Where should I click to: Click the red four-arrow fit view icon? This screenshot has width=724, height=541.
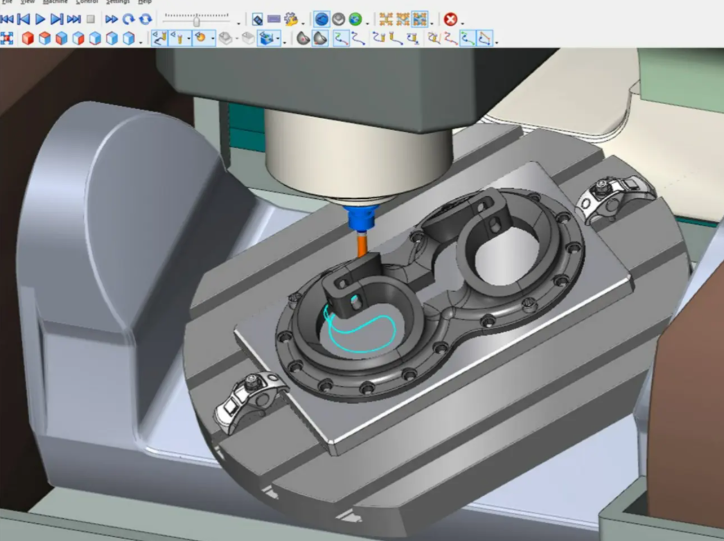(6, 38)
